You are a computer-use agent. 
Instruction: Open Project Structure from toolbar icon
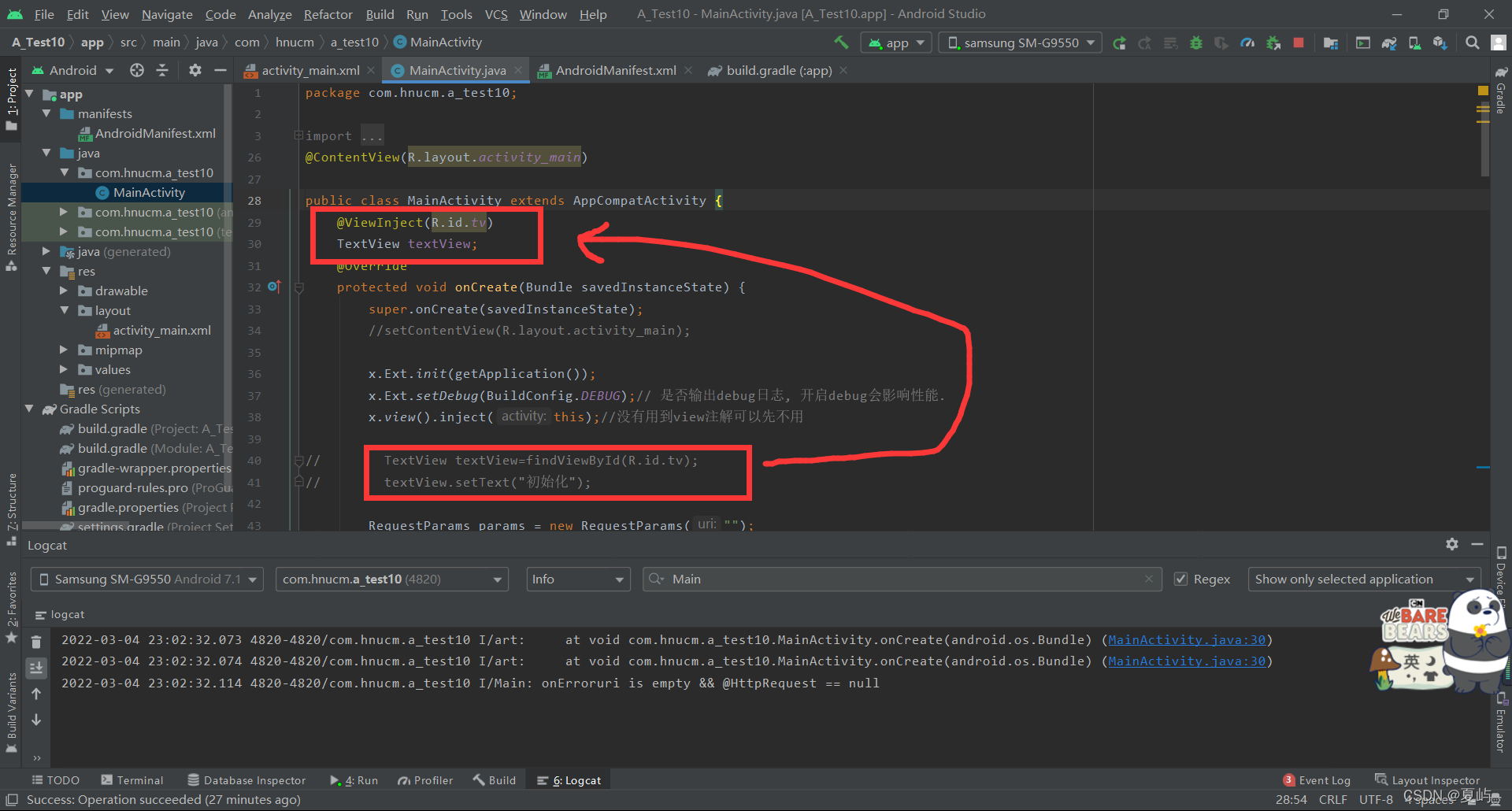click(x=1331, y=43)
